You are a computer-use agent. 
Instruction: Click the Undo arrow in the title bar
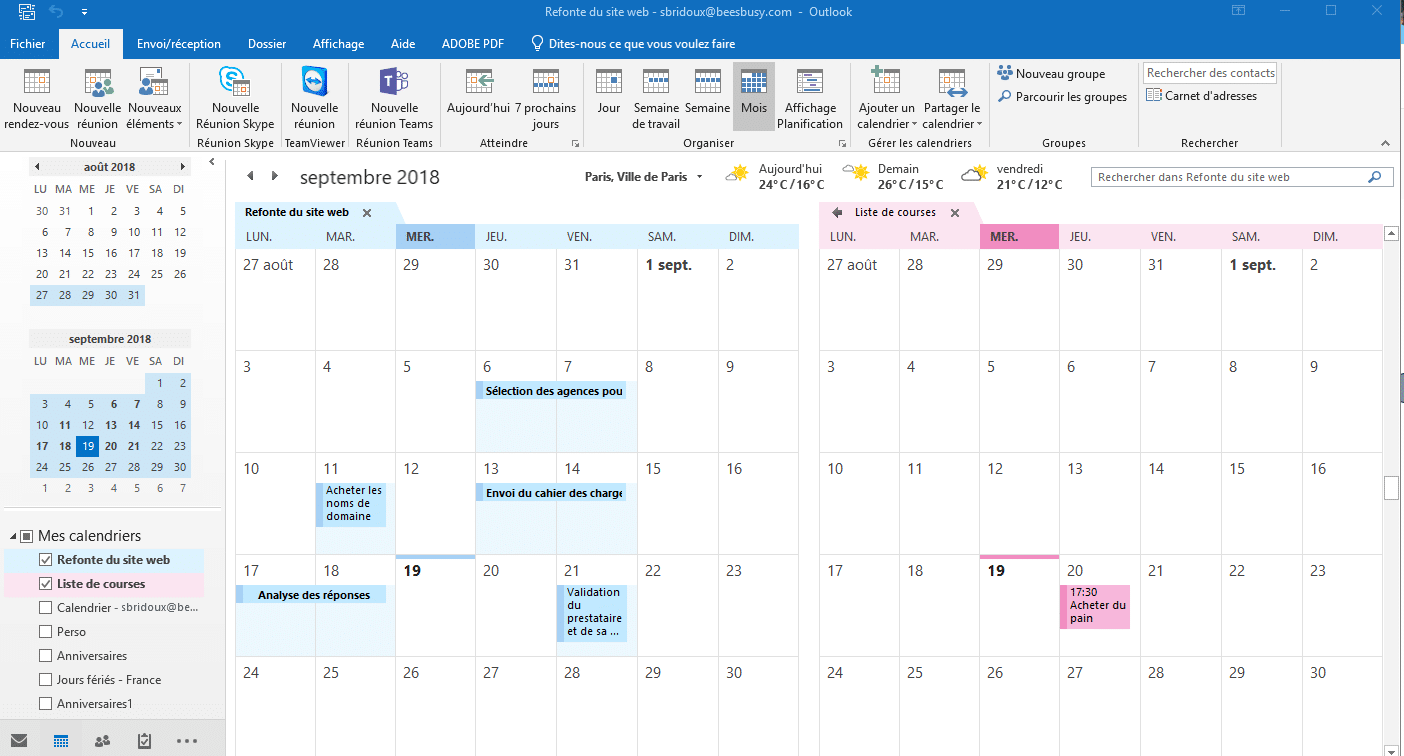pyautogui.click(x=56, y=12)
